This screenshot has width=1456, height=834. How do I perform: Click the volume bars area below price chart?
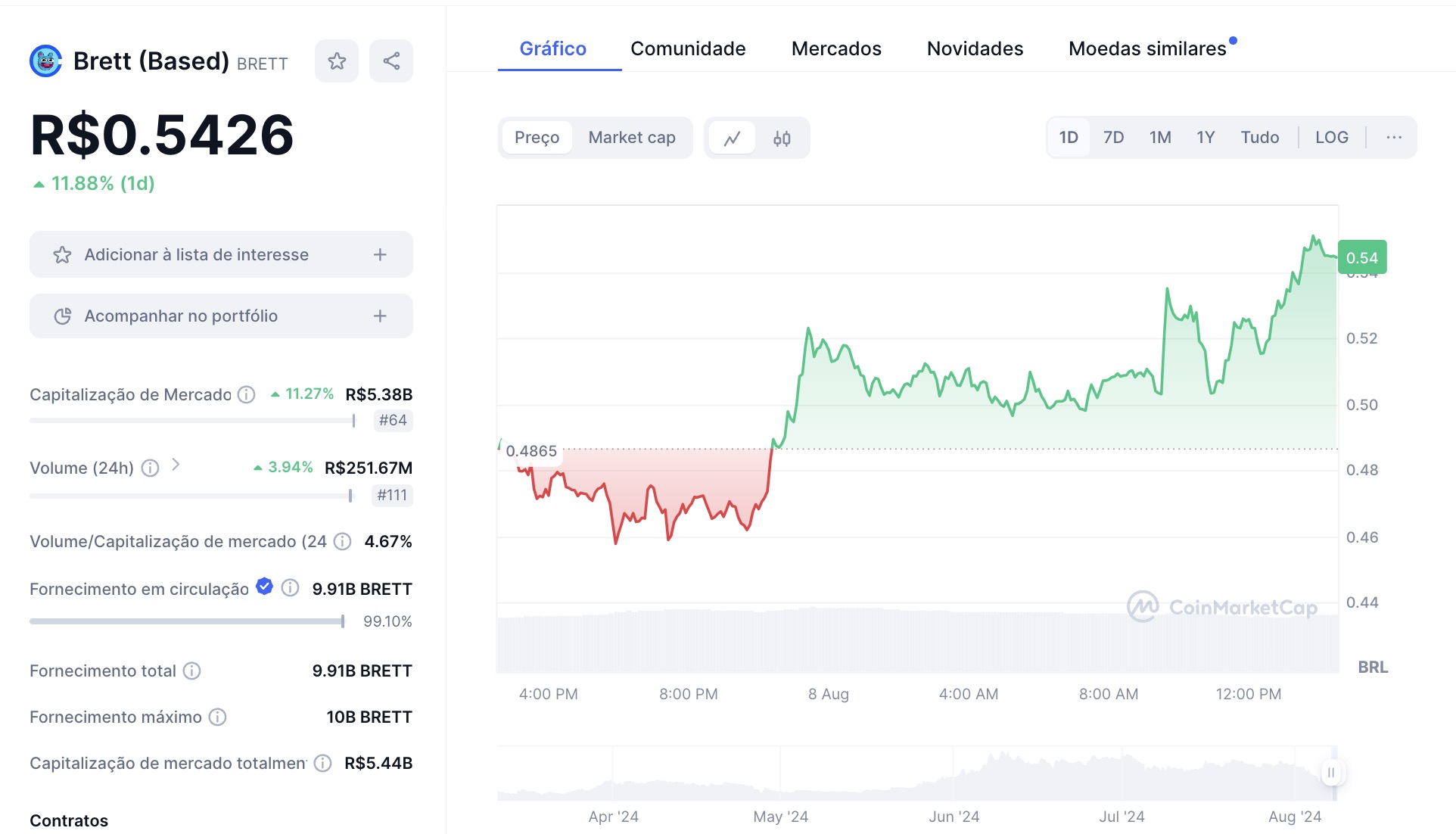(917, 640)
